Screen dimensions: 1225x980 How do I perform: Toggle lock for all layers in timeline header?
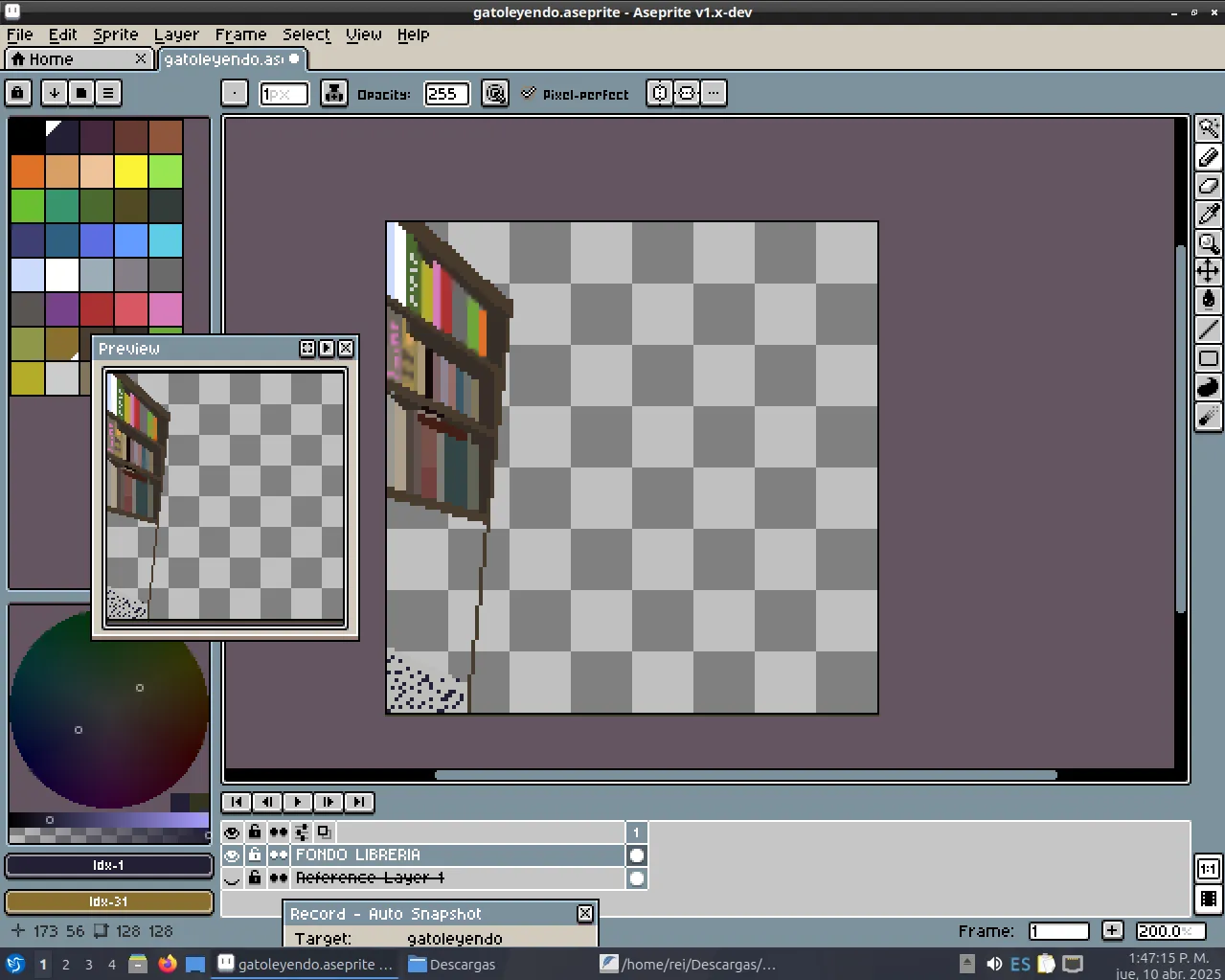[x=255, y=832]
